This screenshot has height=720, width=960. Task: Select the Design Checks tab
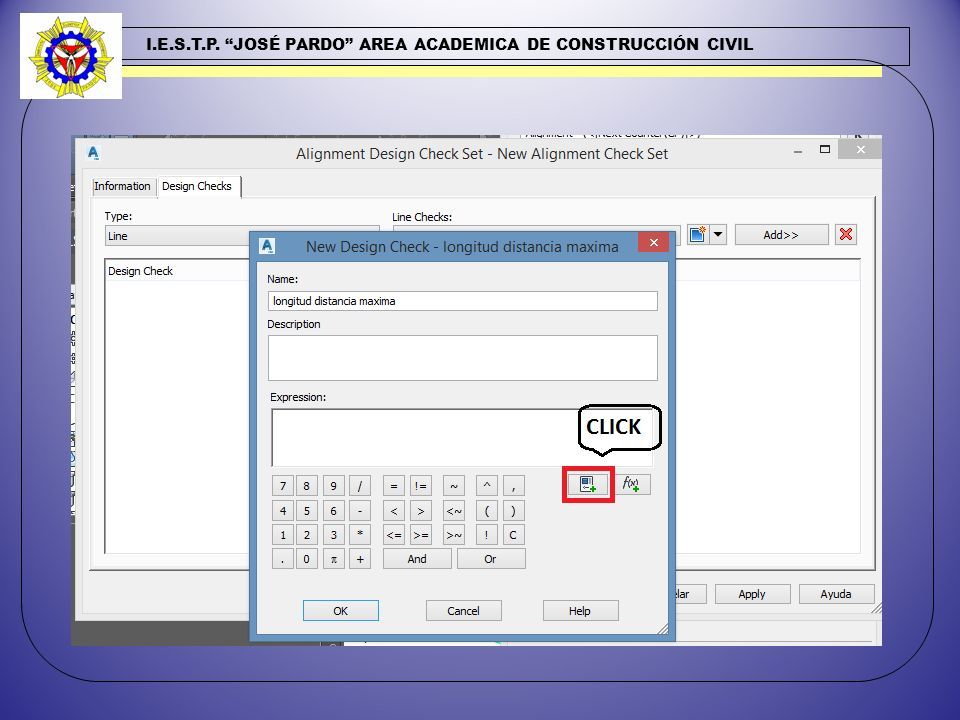point(197,186)
